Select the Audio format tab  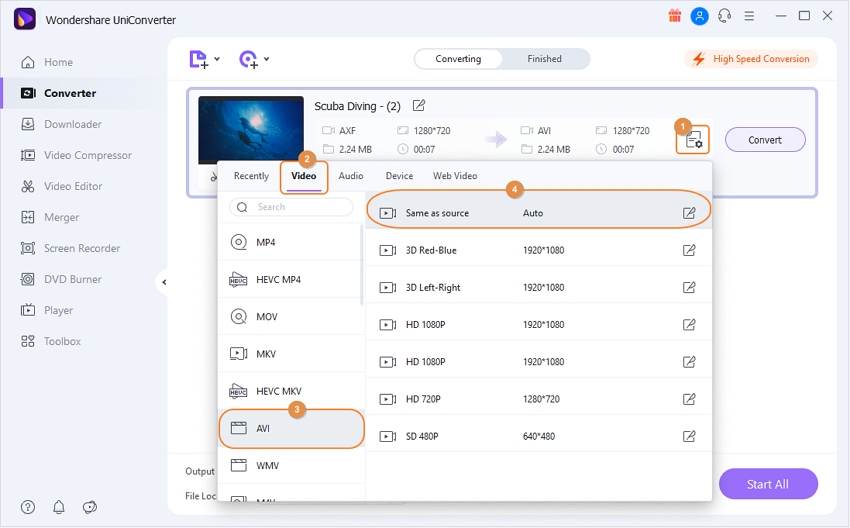351,176
